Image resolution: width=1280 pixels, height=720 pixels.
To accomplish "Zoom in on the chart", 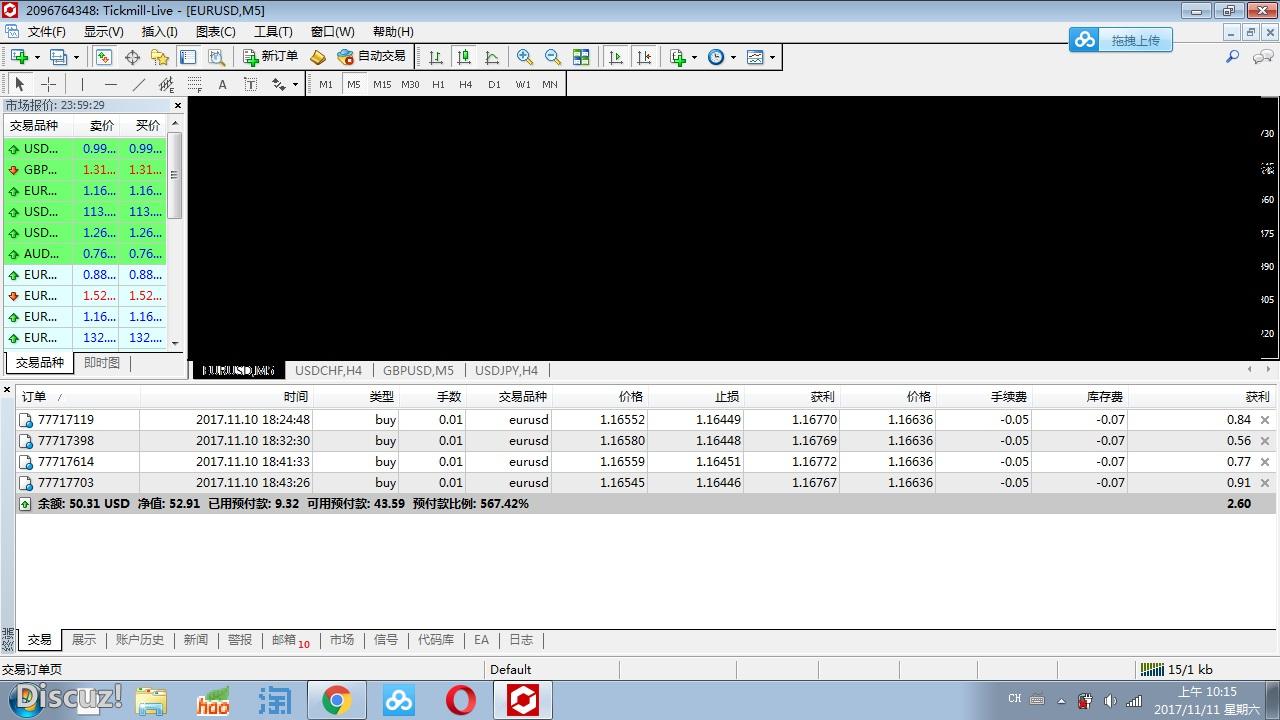I will pos(524,57).
